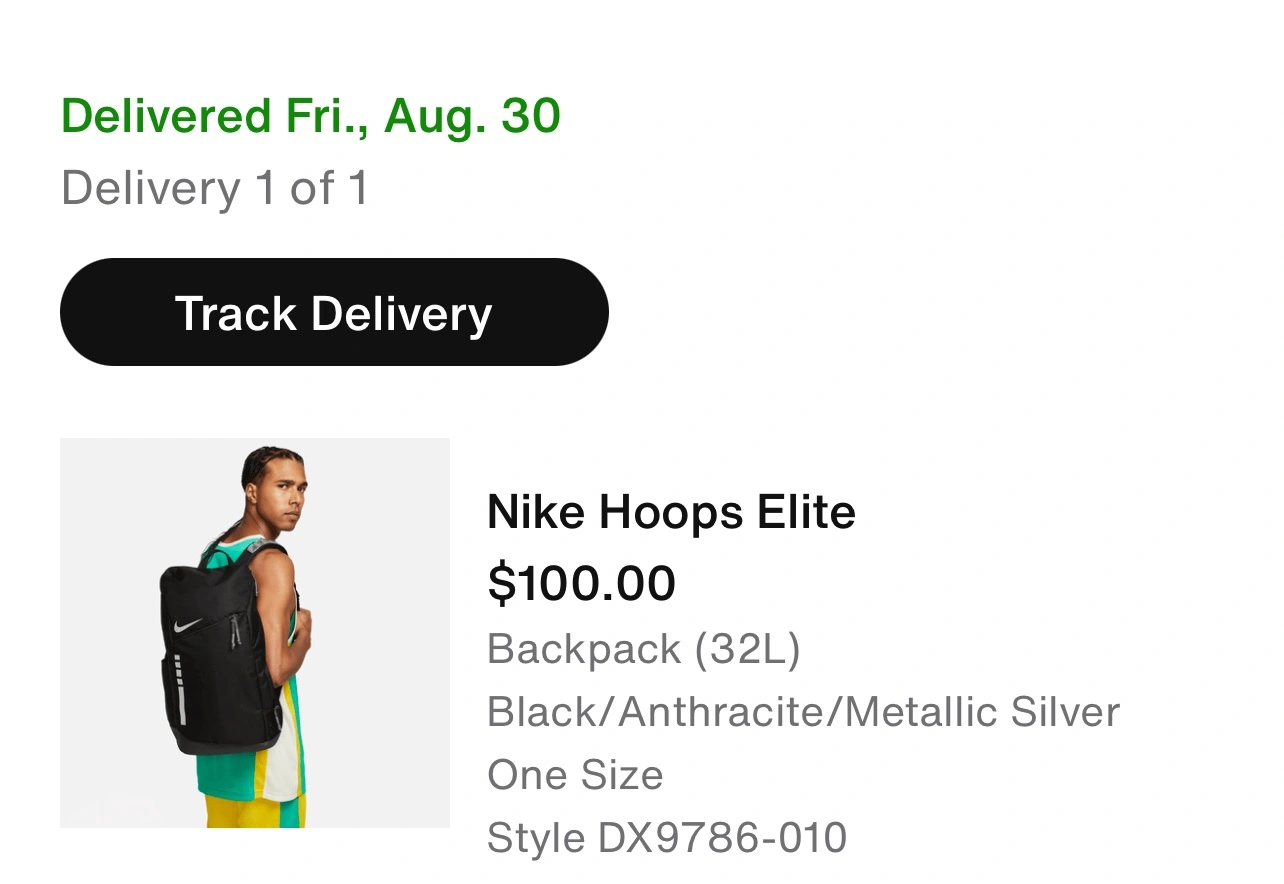
Task: Click the green Delivered Fri., Aug. 30 status
Action: pos(310,116)
